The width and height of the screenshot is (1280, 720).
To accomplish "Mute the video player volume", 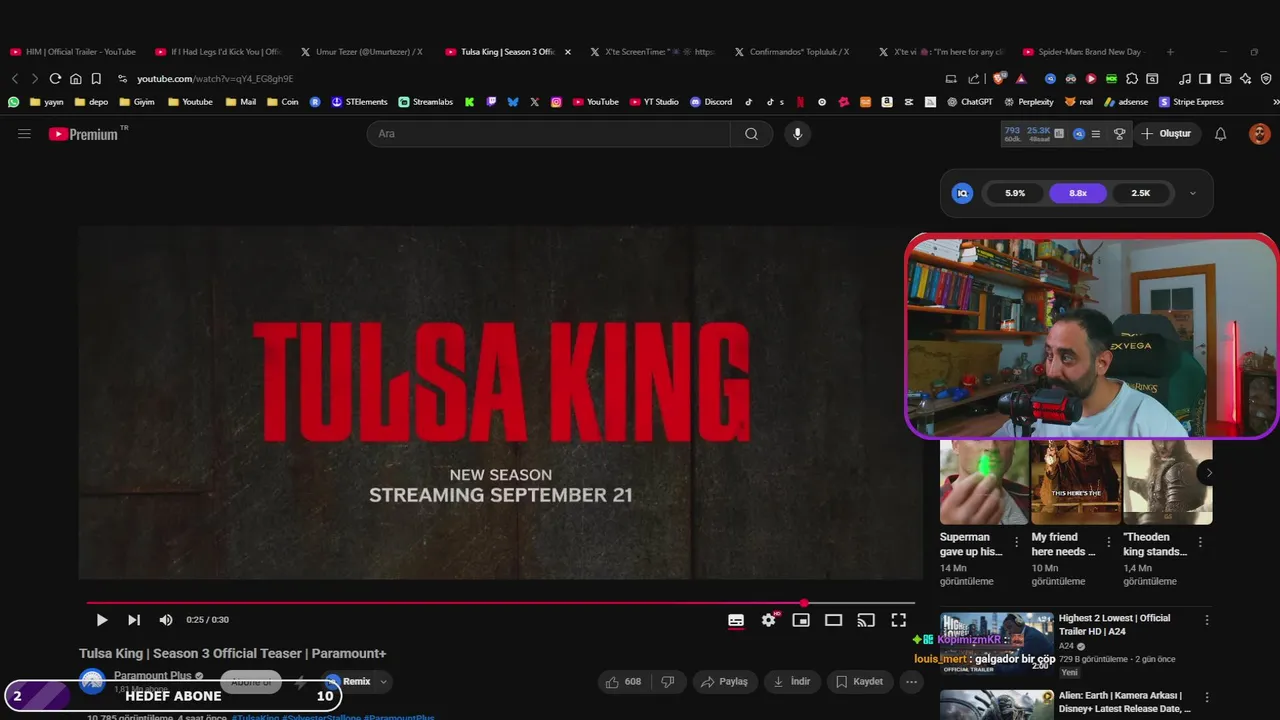I will [166, 620].
